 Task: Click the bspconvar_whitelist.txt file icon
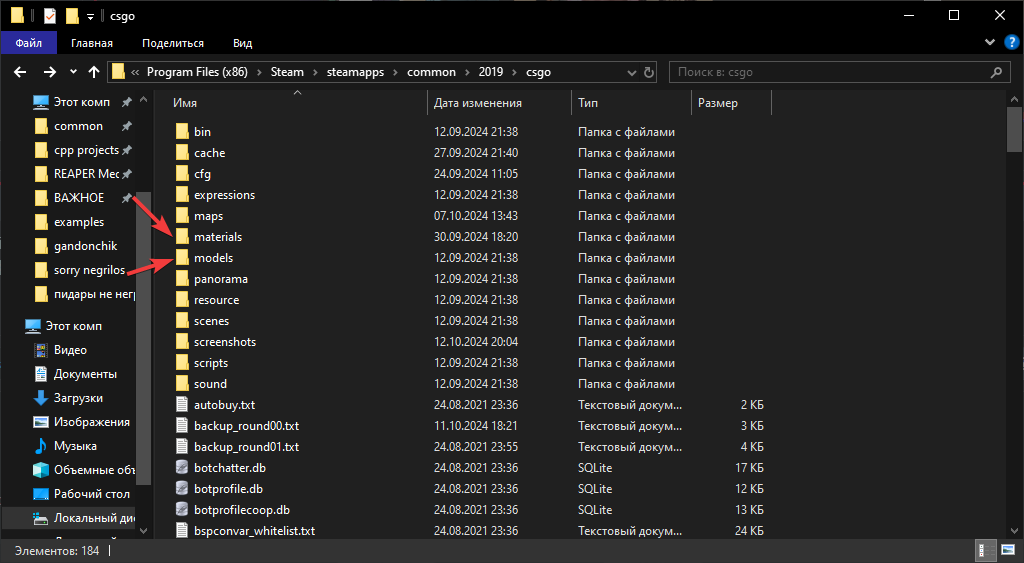coord(182,530)
